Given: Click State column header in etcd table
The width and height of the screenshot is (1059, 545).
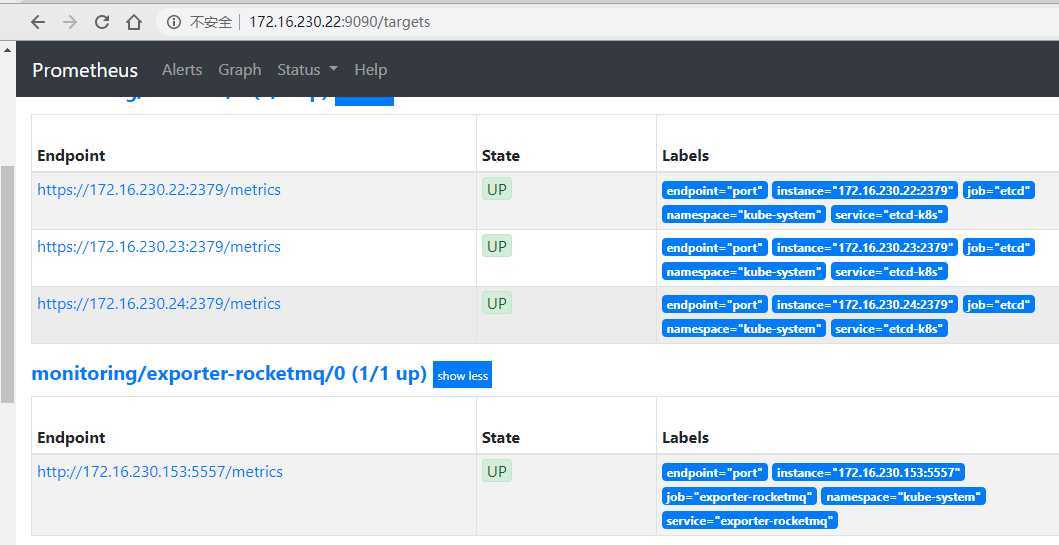Looking at the screenshot, I should click(x=500, y=155).
